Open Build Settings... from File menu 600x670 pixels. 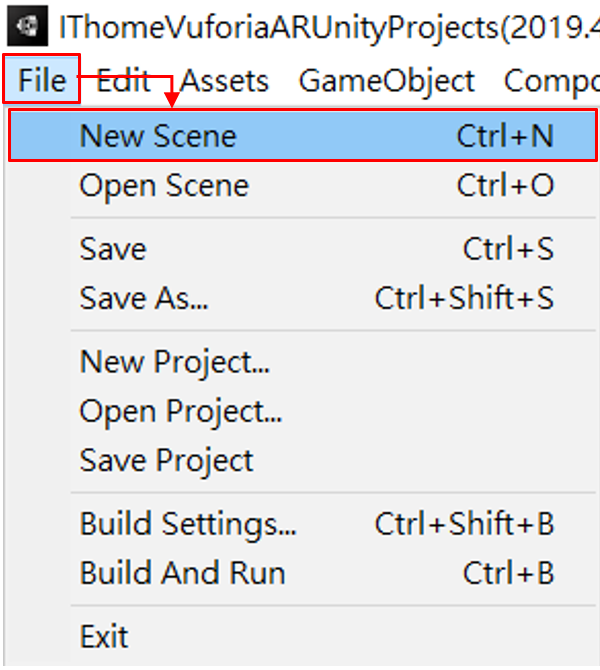pos(188,523)
